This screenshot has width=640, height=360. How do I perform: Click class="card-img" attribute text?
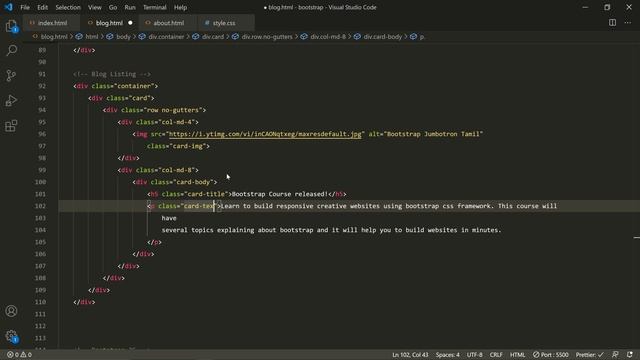coord(178,146)
